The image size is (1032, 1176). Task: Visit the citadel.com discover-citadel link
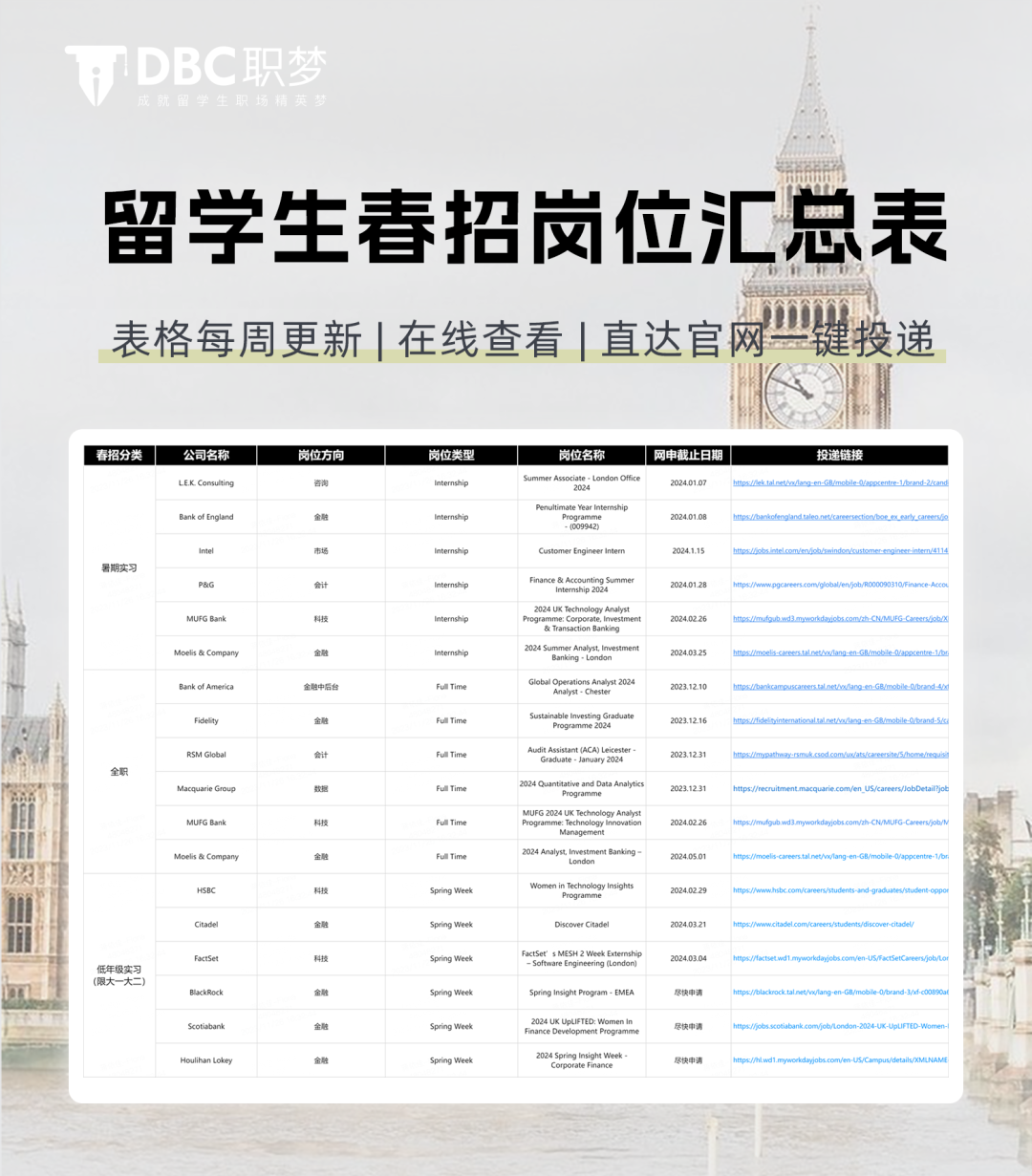coord(824,925)
